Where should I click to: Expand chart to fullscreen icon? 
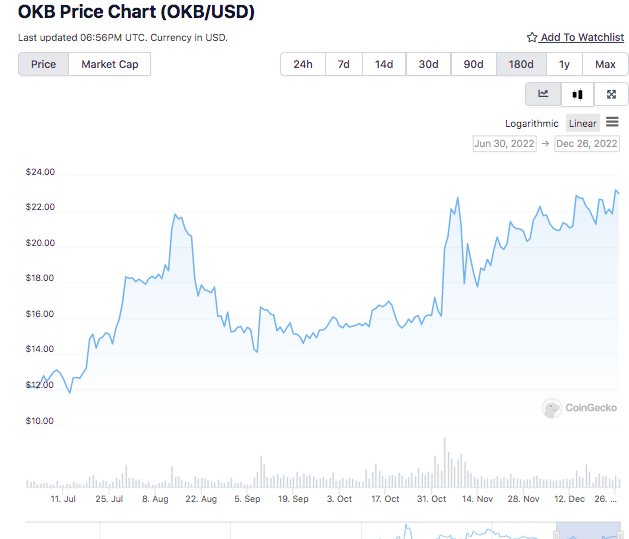(611, 94)
